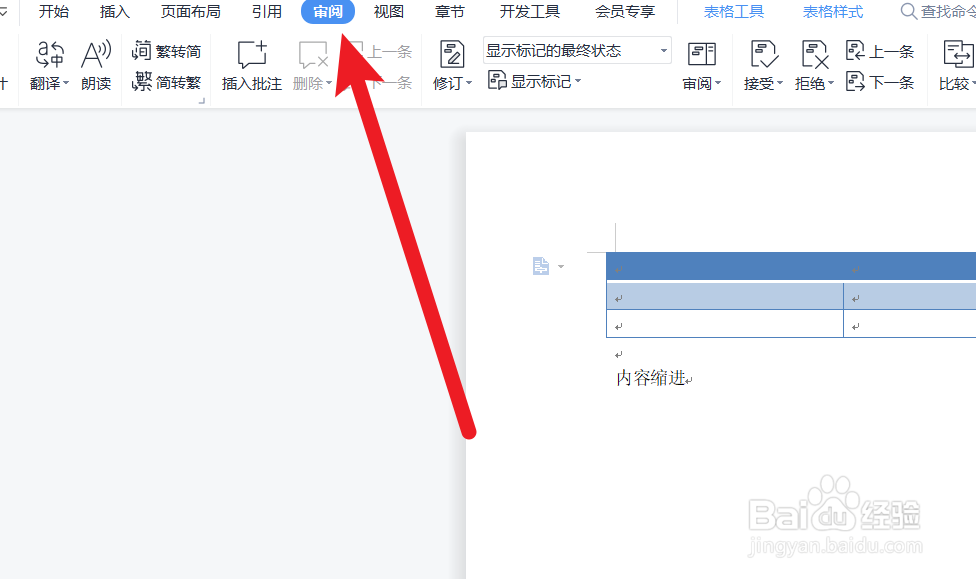Viewport: 976px width, 579px height.
Task: Click the light blue second-row table cell
Action: pyautogui.click(x=725, y=296)
